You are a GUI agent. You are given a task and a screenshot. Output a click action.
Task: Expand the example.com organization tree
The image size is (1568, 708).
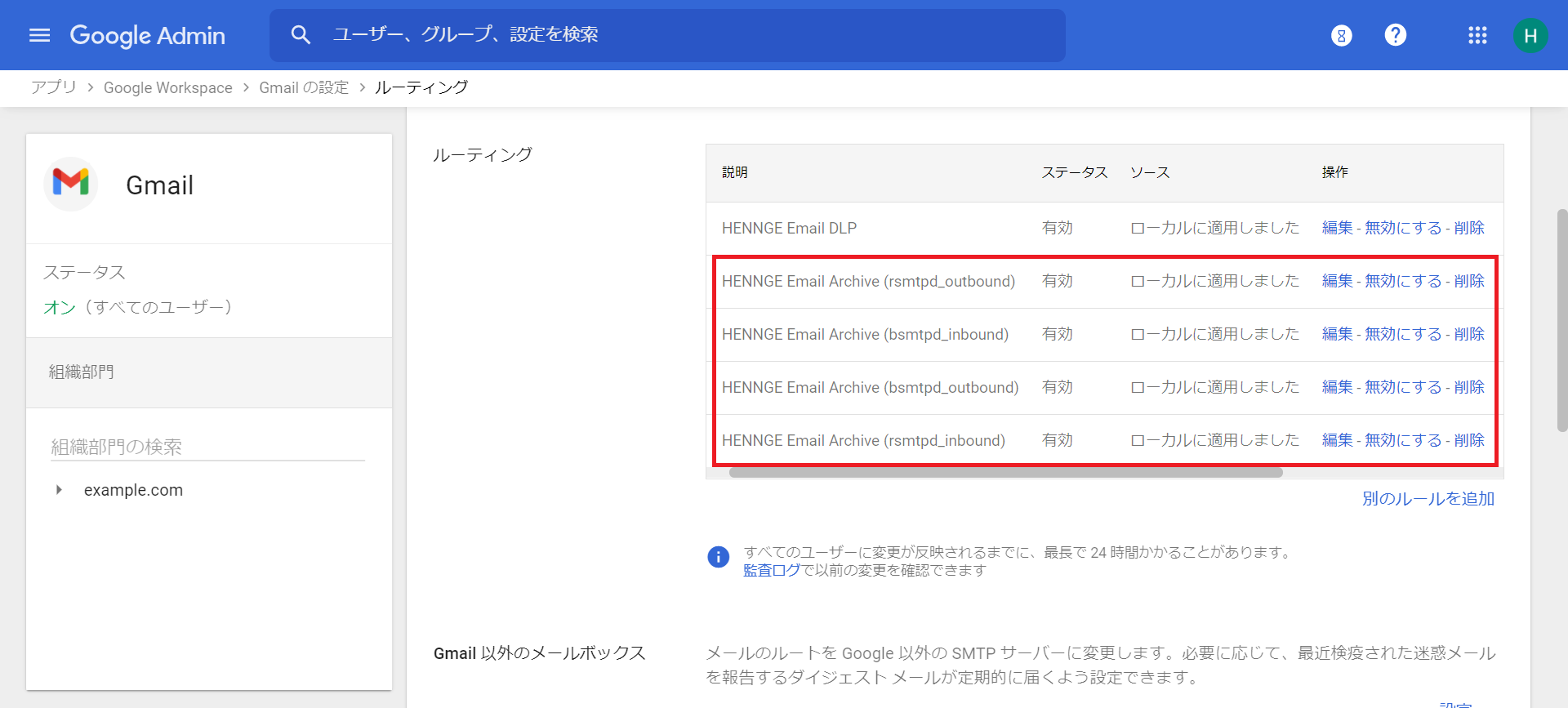tap(59, 490)
